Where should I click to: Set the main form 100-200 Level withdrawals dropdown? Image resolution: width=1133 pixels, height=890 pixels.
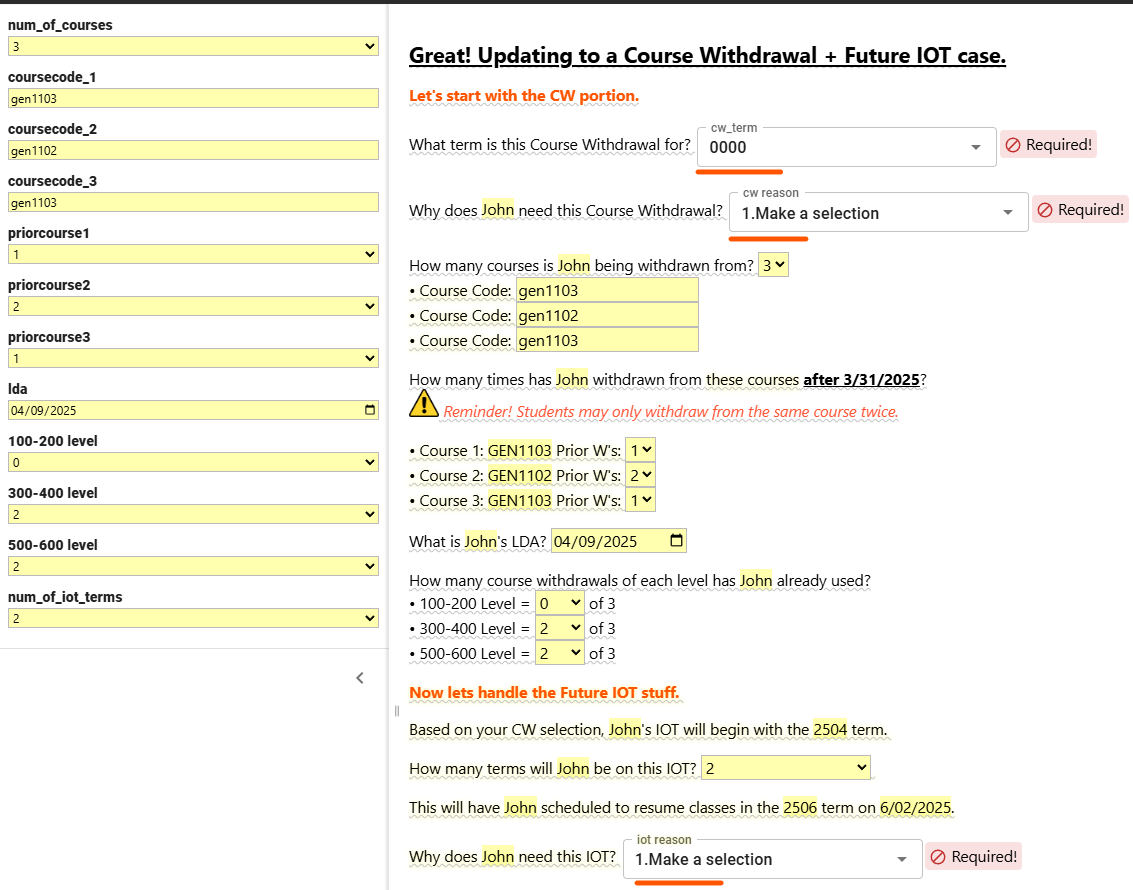point(560,603)
